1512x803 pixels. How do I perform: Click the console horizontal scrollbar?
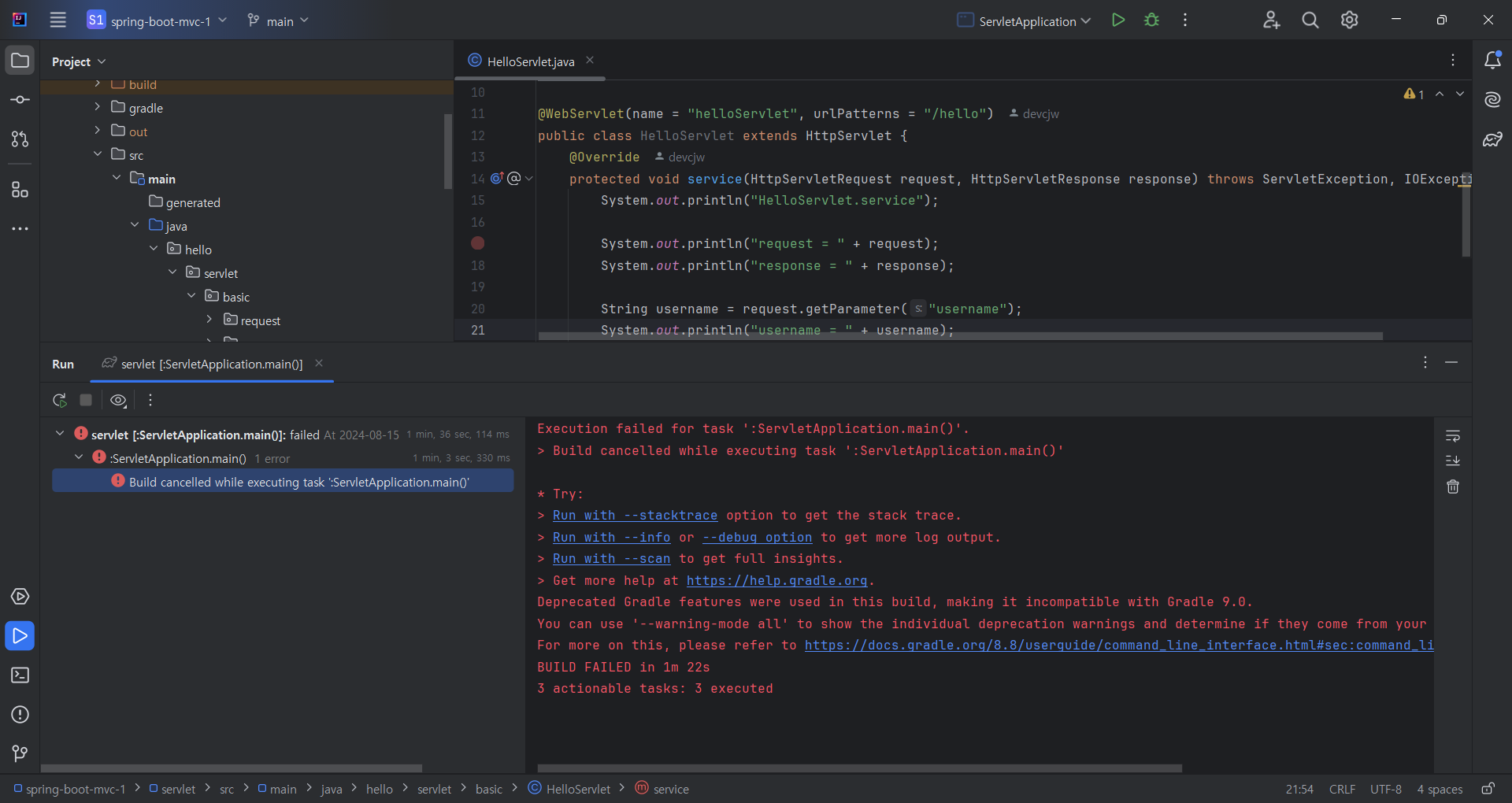point(859,768)
